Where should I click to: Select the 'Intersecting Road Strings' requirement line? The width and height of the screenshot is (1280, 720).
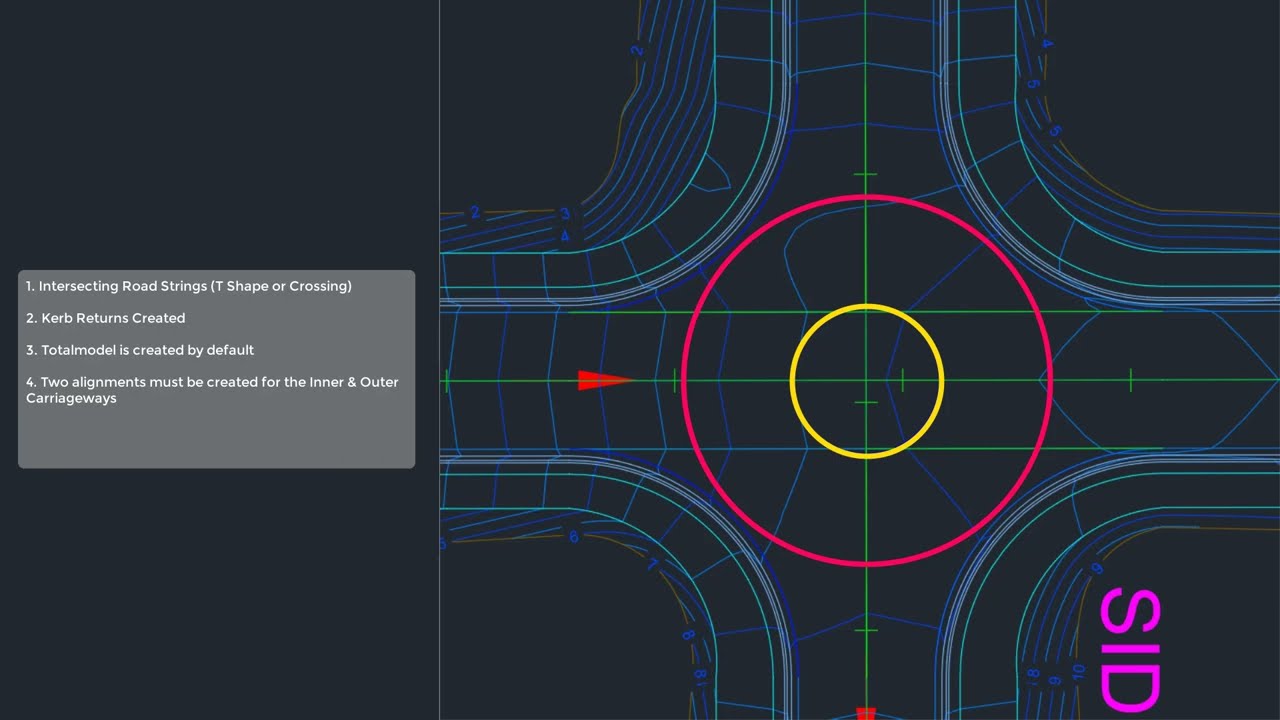[189, 286]
